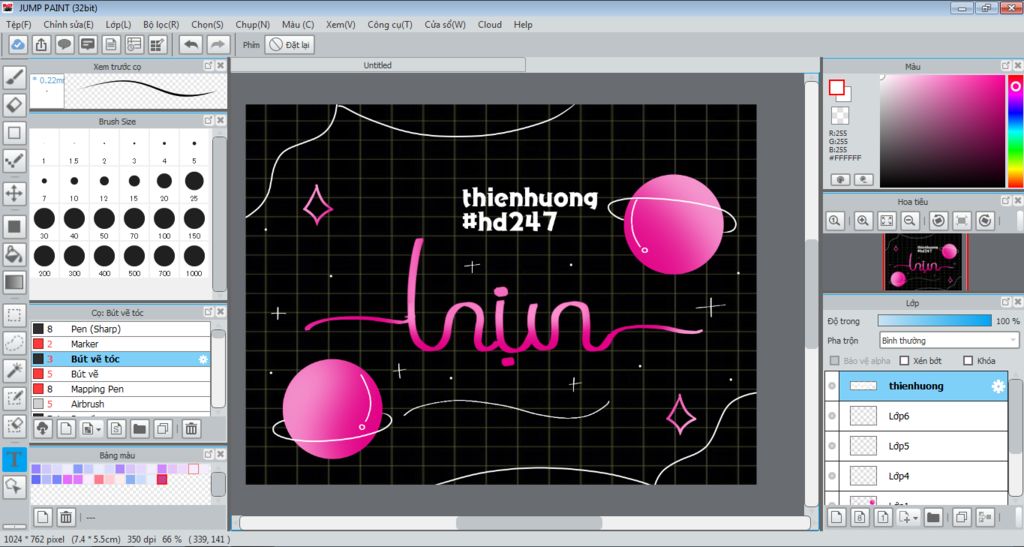The width and height of the screenshot is (1024, 547).
Task: Choose the Move tool
Action: coord(14,193)
